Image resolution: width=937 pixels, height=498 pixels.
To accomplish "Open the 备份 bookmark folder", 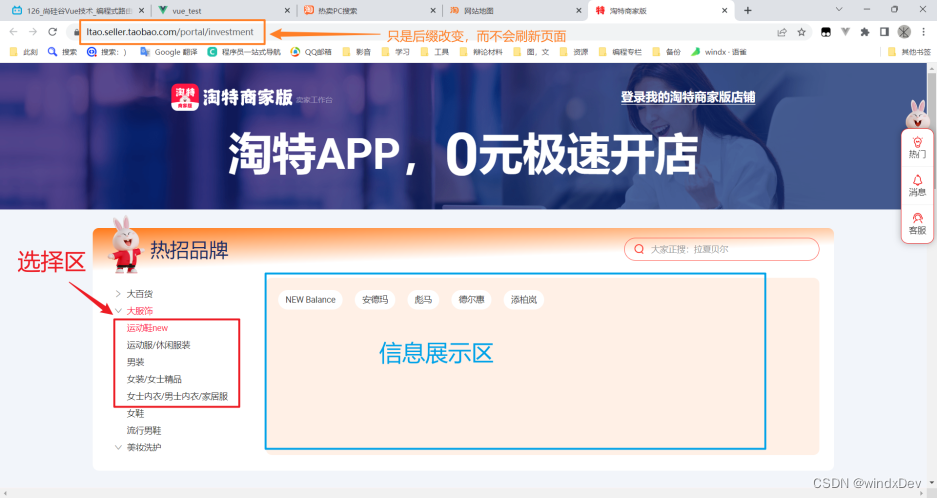I will [666, 52].
